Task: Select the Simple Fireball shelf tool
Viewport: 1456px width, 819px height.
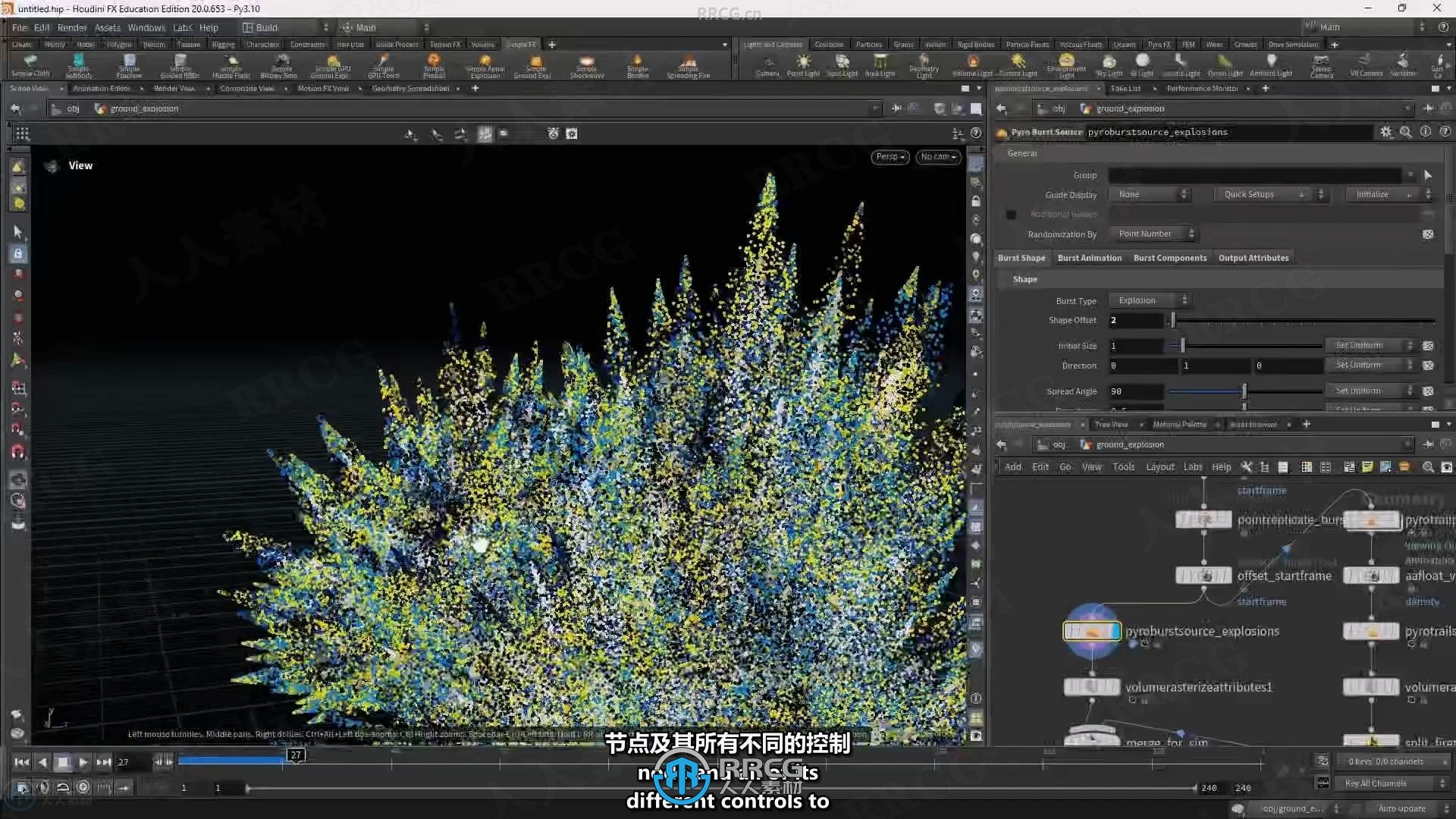Action: (x=434, y=65)
